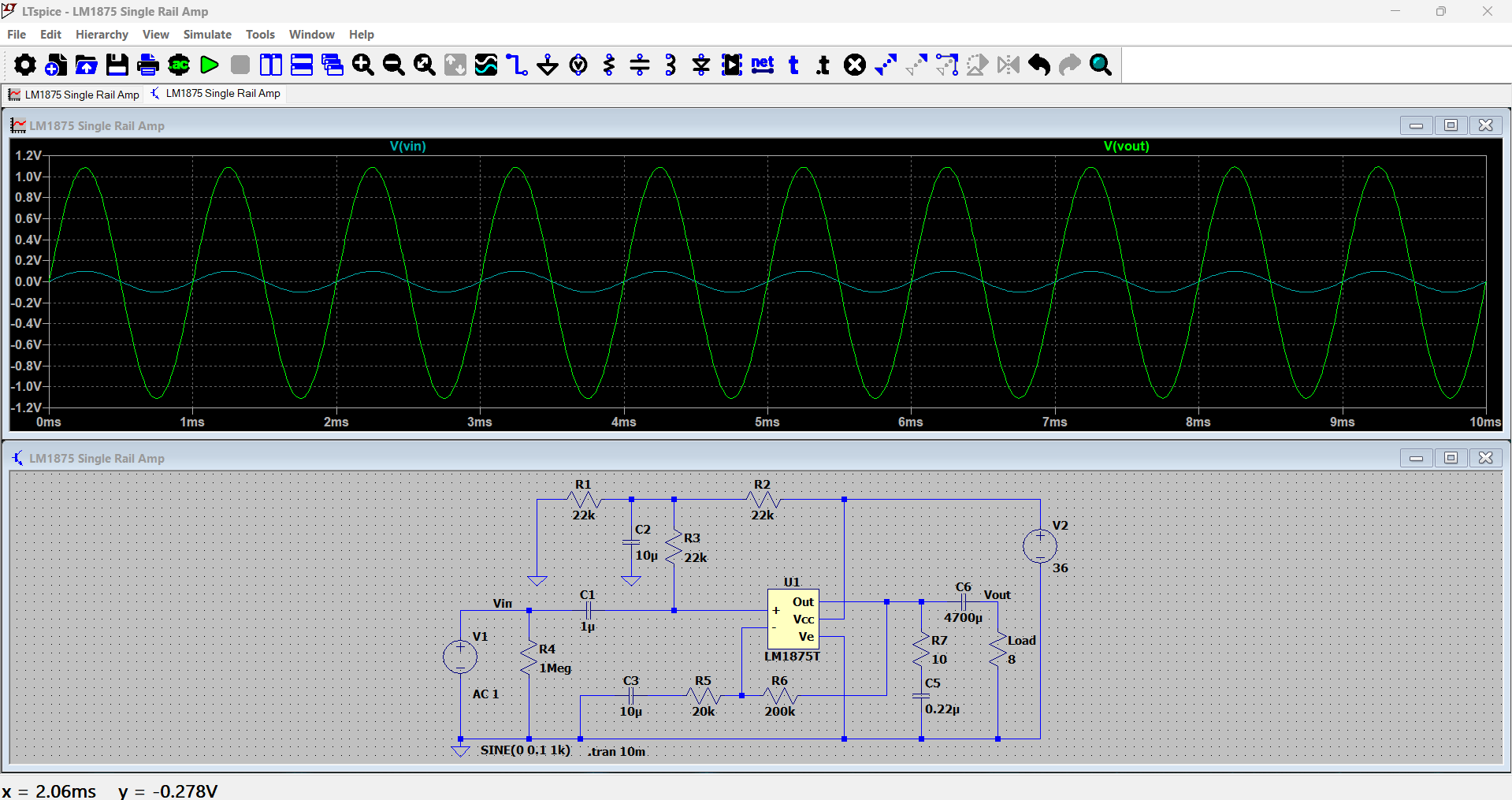The width and height of the screenshot is (1512, 800).
Task: Select the delete tool (X icon)
Action: [855, 65]
